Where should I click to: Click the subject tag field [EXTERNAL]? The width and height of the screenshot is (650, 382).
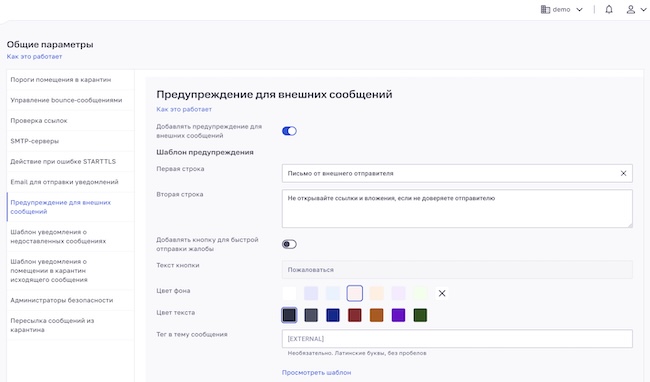pyautogui.click(x=457, y=338)
